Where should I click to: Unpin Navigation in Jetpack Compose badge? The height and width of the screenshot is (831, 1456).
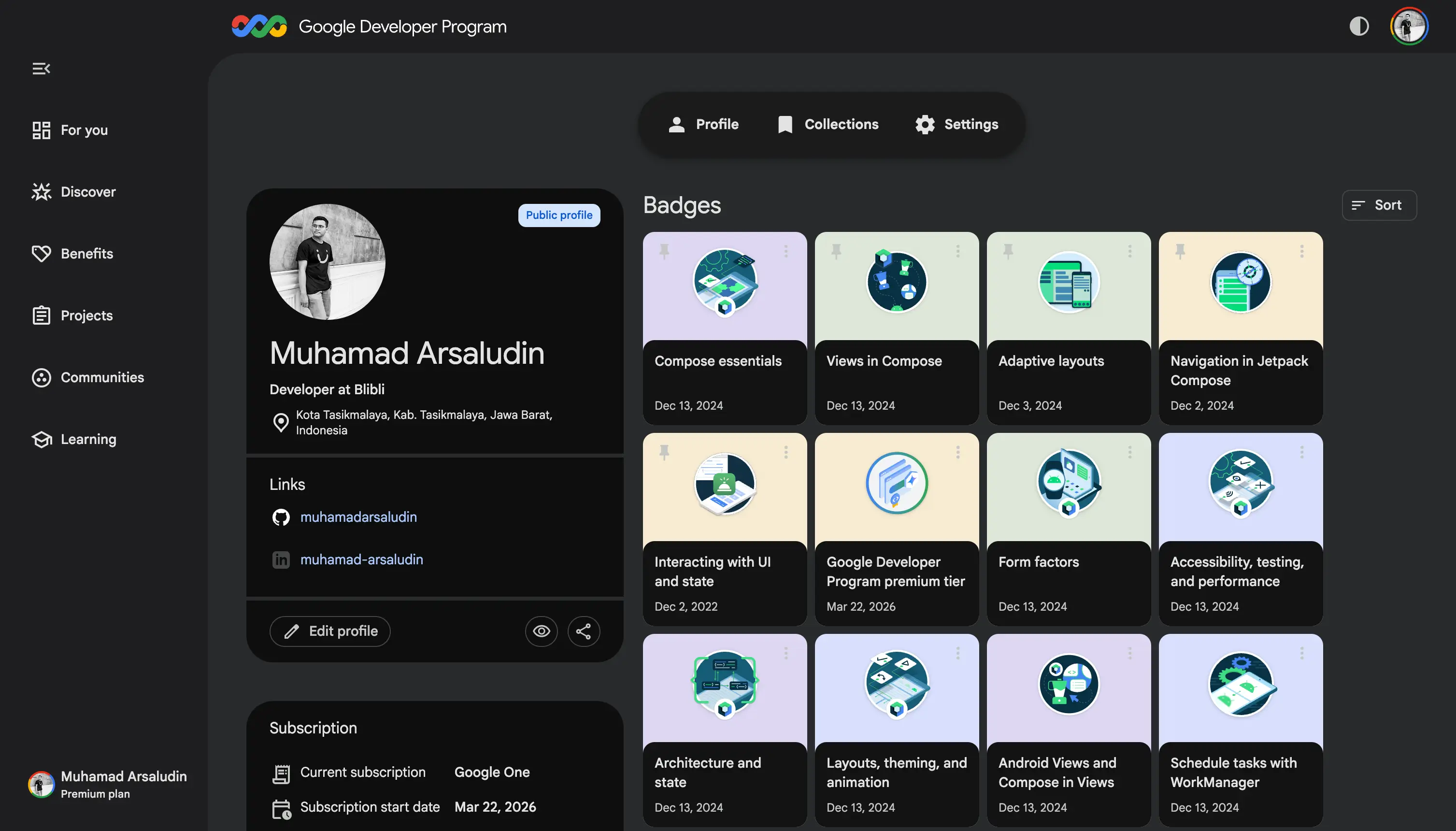point(1180,251)
